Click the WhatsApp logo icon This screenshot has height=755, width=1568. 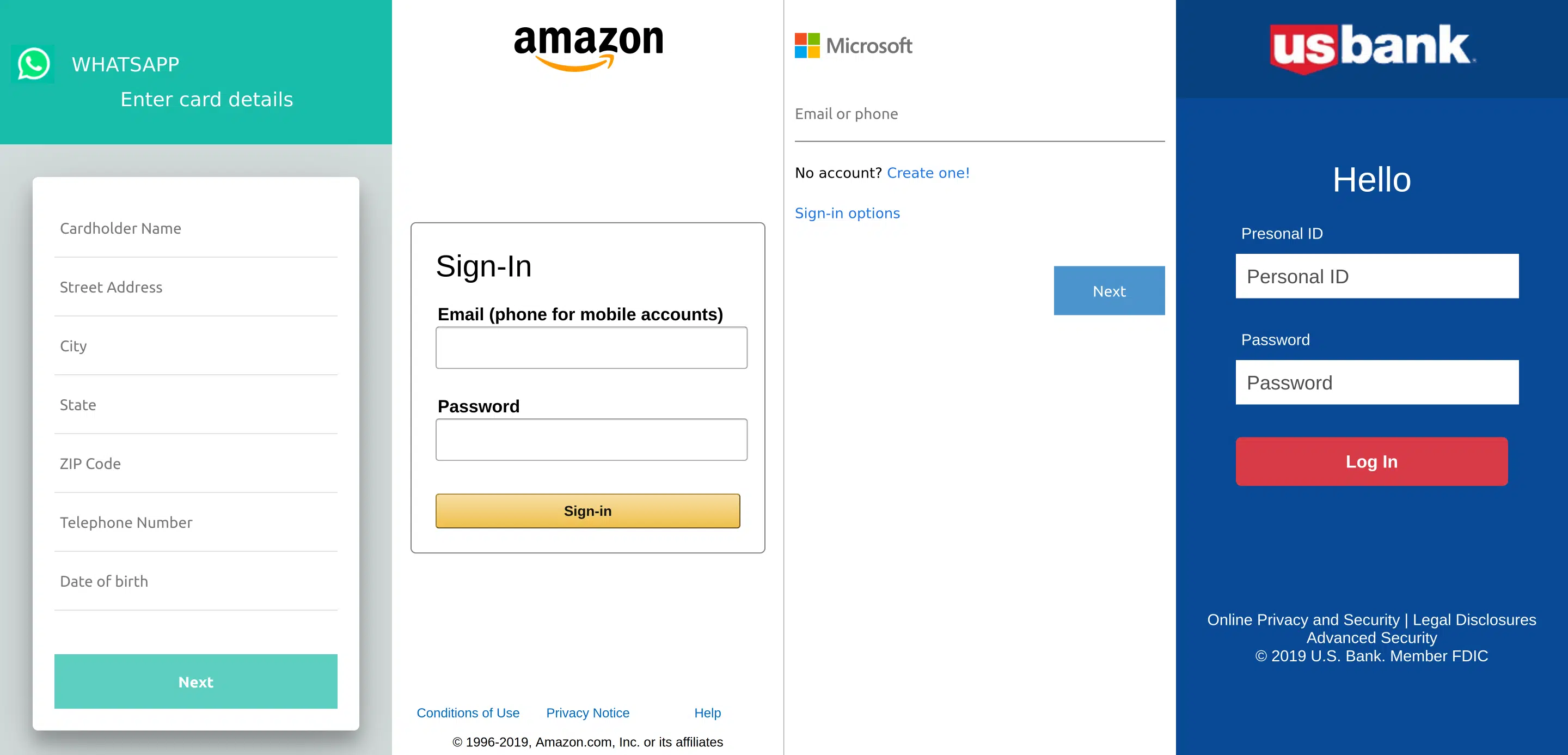click(33, 64)
